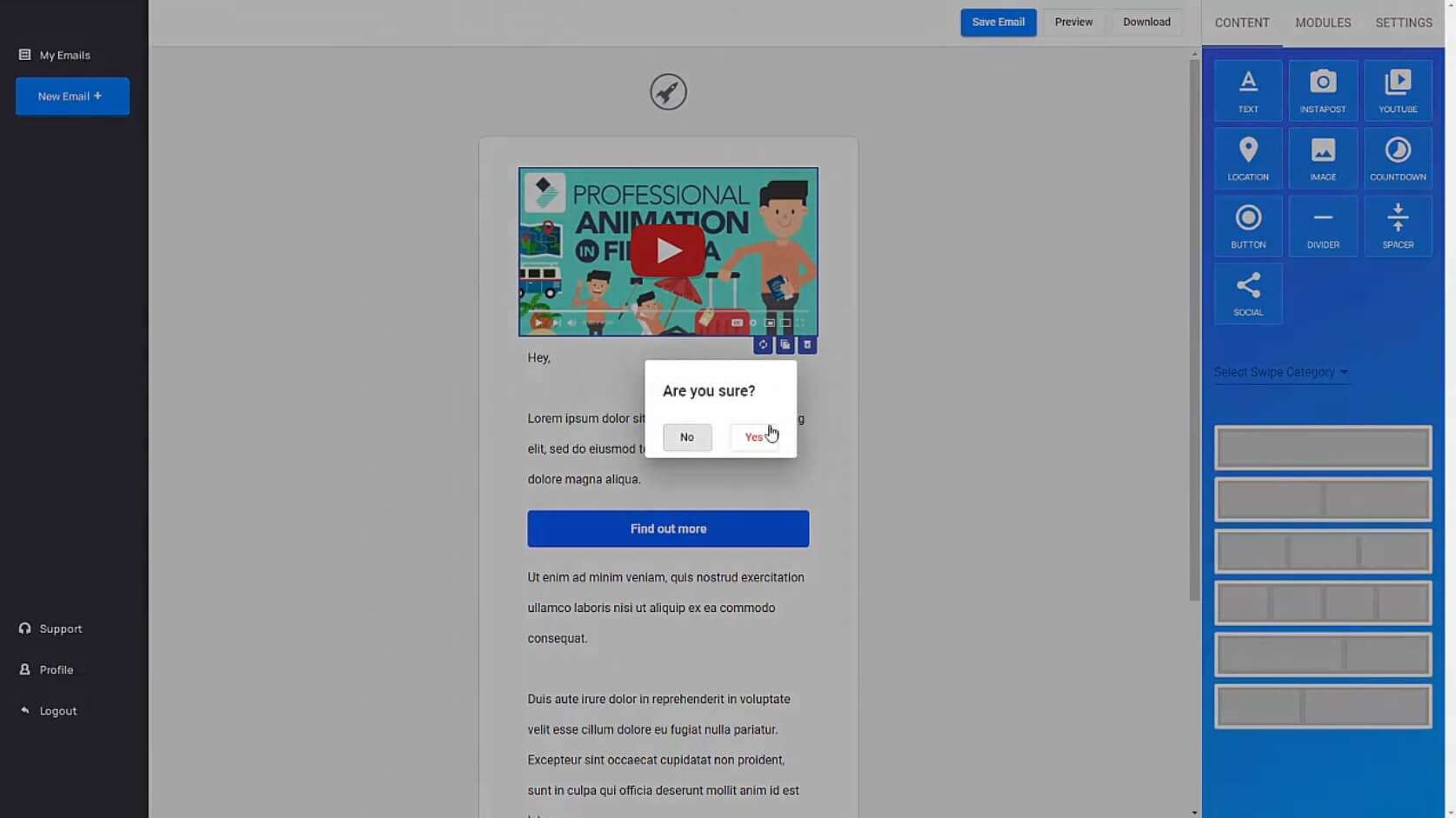
Task: Switch to the Modules tab
Action: pyautogui.click(x=1323, y=23)
